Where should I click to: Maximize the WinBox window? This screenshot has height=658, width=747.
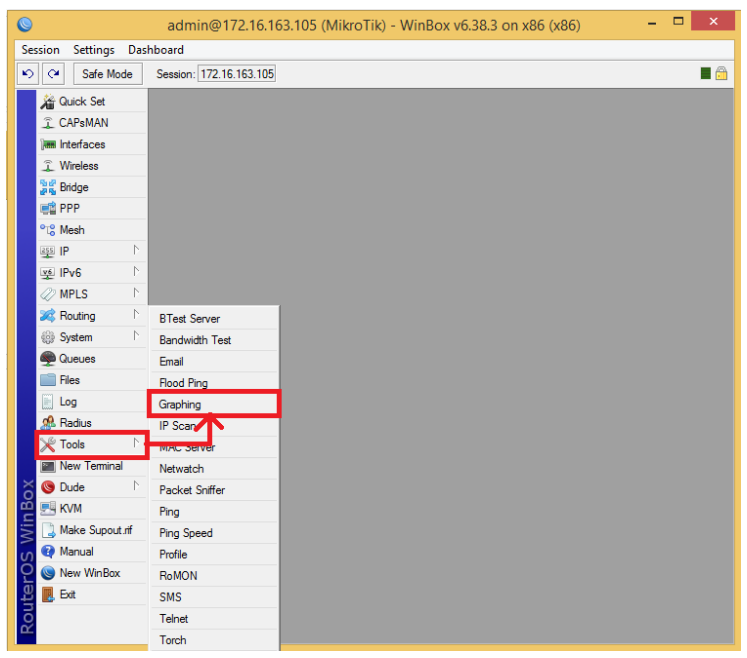coord(678,21)
